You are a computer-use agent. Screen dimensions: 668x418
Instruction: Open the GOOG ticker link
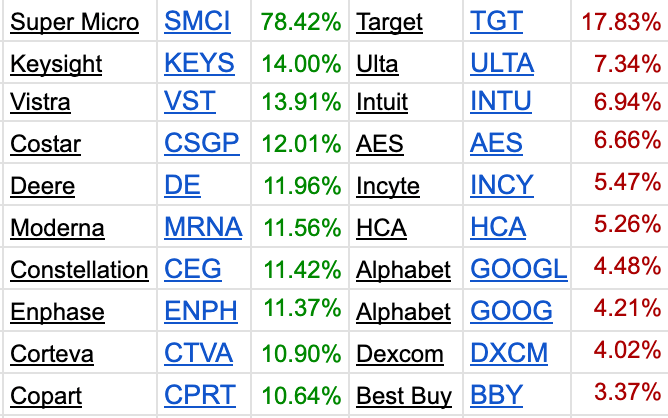pyautogui.click(x=511, y=311)
